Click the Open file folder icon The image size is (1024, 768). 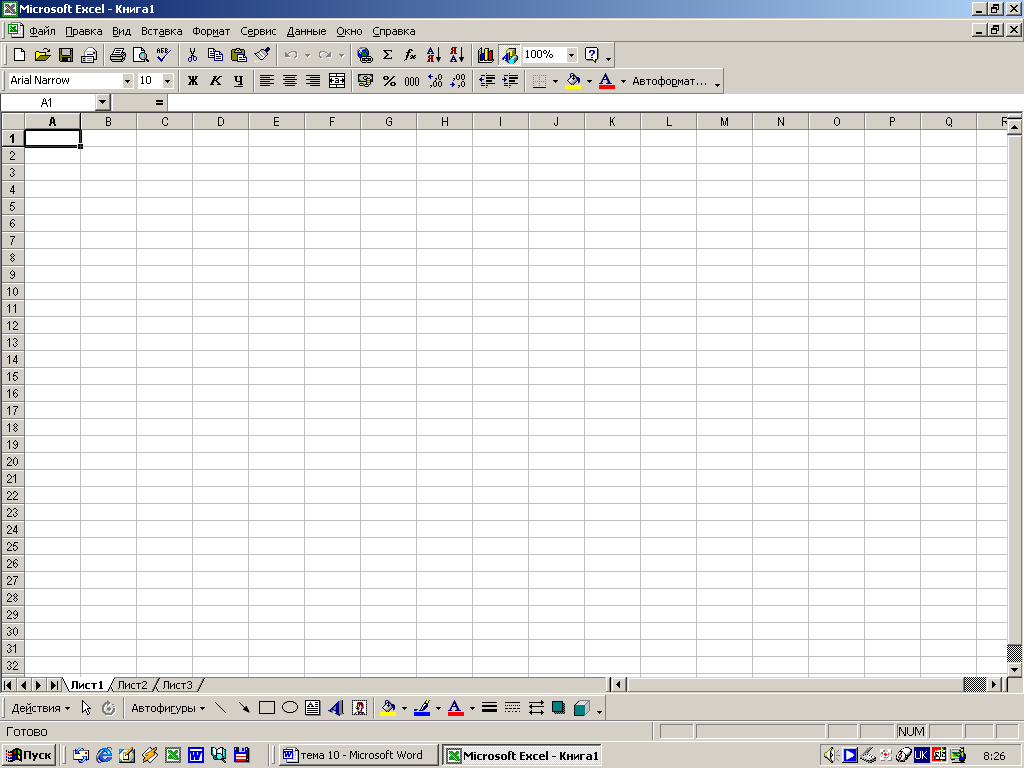(42, 55)
